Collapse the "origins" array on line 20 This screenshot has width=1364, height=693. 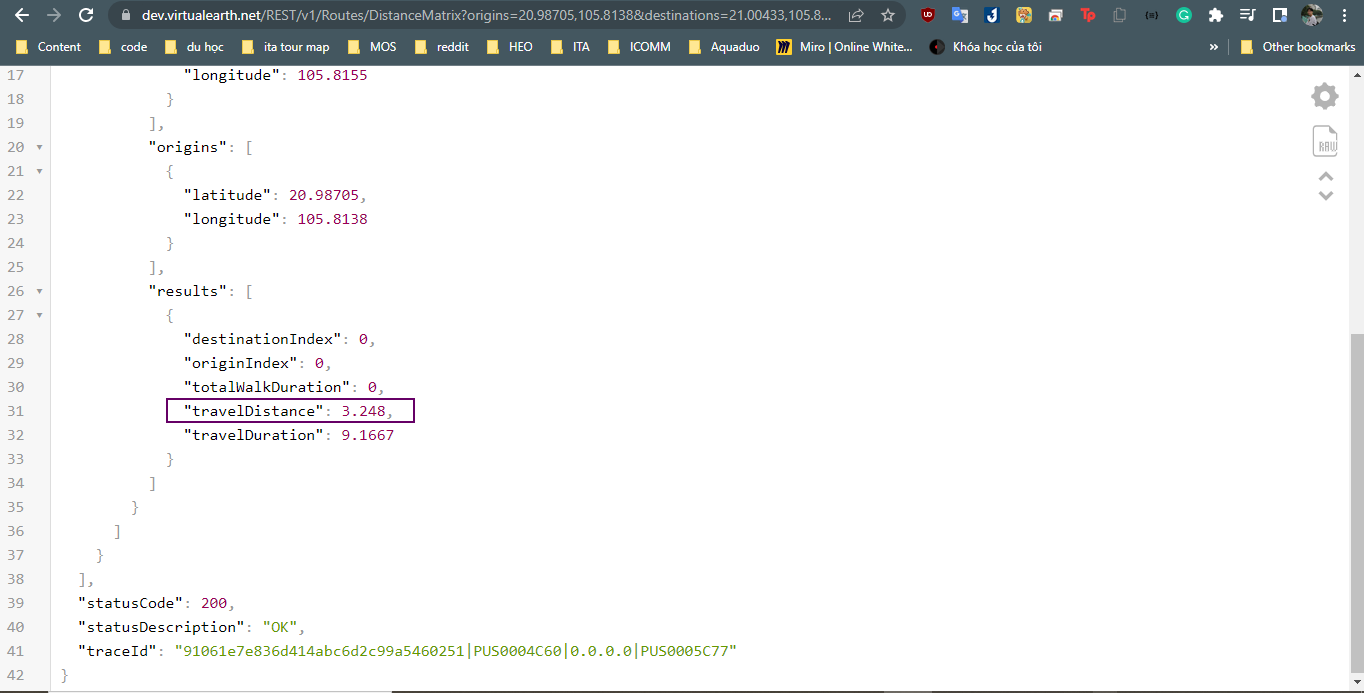(39, 147)
